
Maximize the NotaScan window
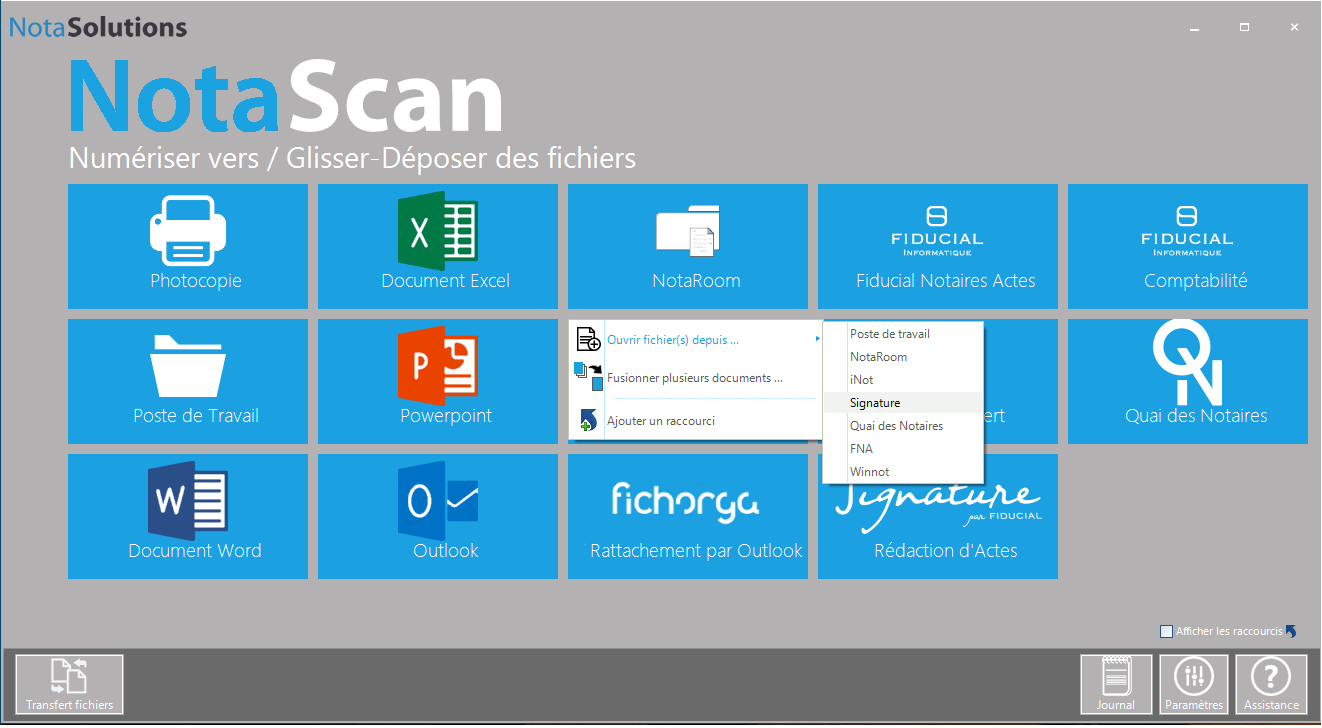tap(1245, 27)
